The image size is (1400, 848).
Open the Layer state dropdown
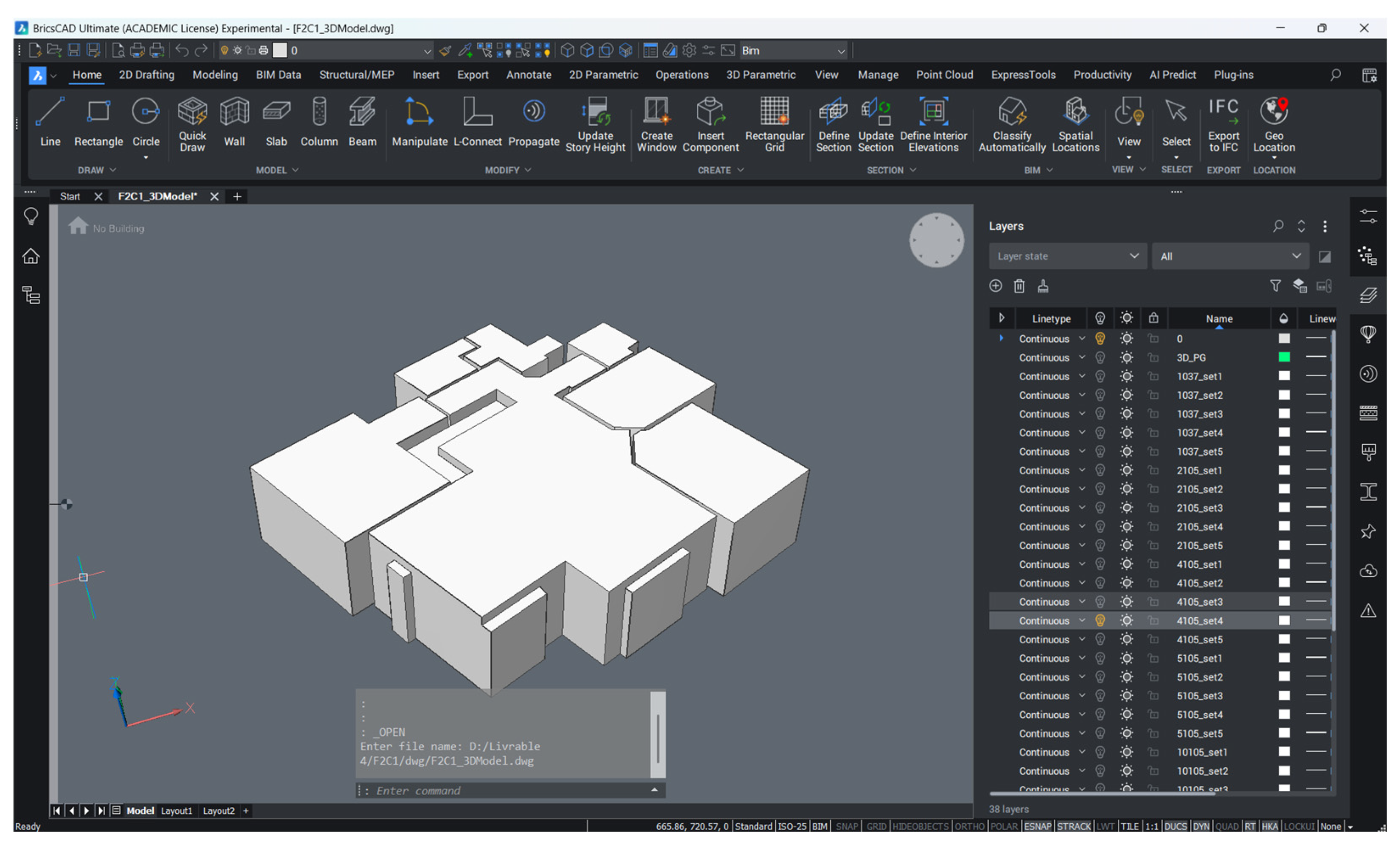tap(1068, 256)
